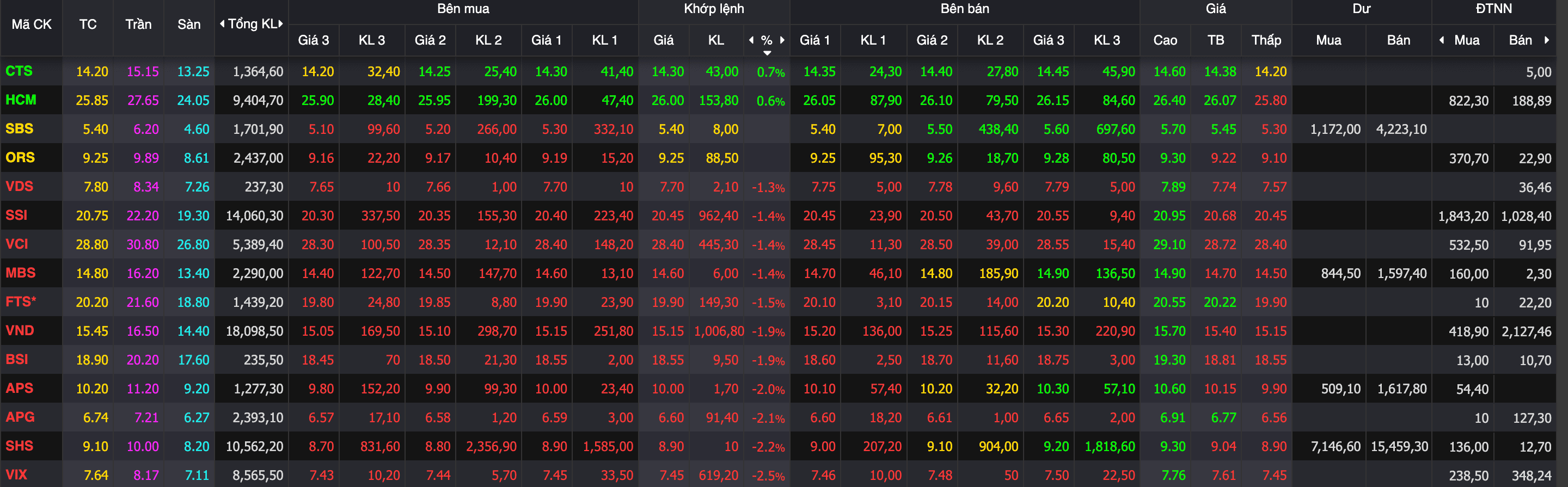The height and width of the screenshot is (487, 1568).
Task: Click CTS floor price 13.25
Action: point(193,72)
